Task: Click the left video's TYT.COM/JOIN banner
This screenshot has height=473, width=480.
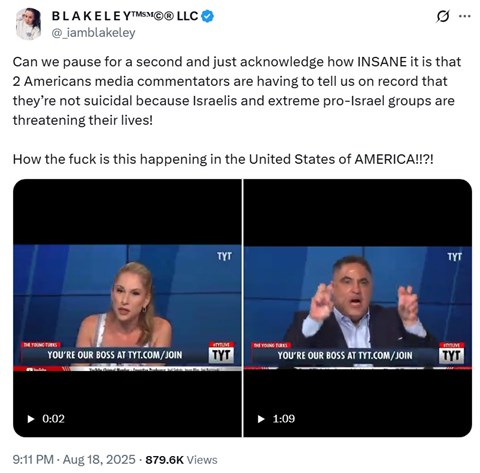Action: [x=115, y=355]
